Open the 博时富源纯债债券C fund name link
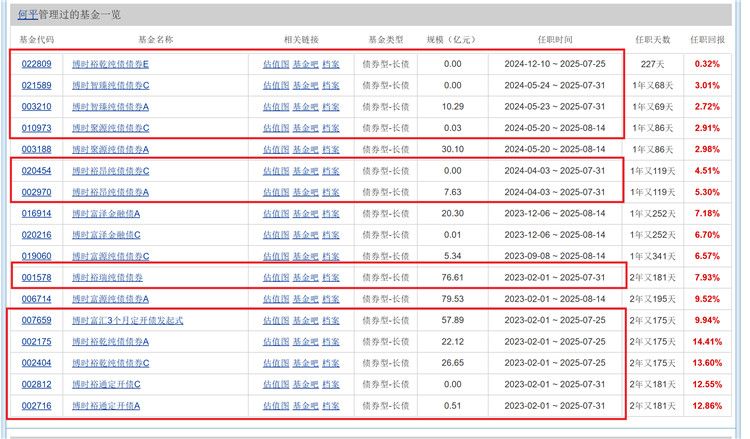750x439 pixels. click(x=110, y=256)
